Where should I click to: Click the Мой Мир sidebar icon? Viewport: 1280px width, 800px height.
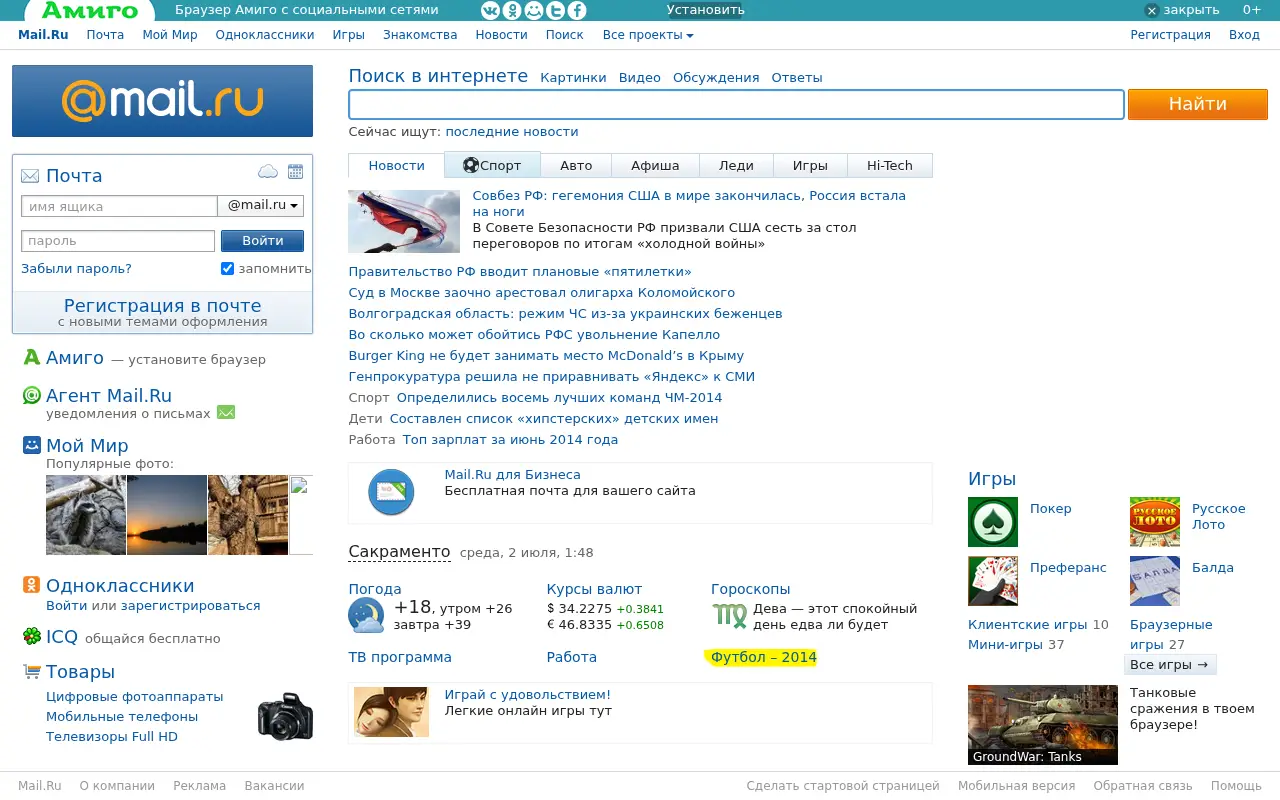[x=32, y=445]
